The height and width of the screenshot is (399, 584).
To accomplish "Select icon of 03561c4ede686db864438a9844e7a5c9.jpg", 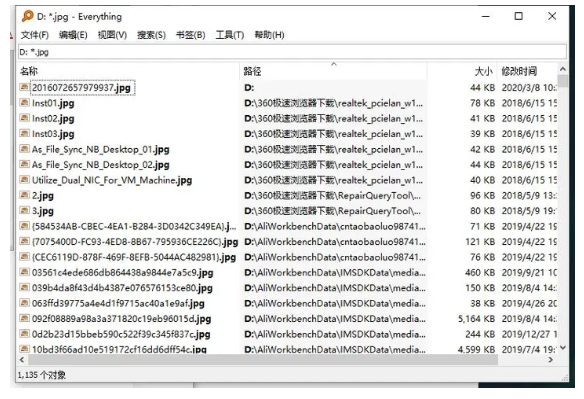I will pos(25,272).
